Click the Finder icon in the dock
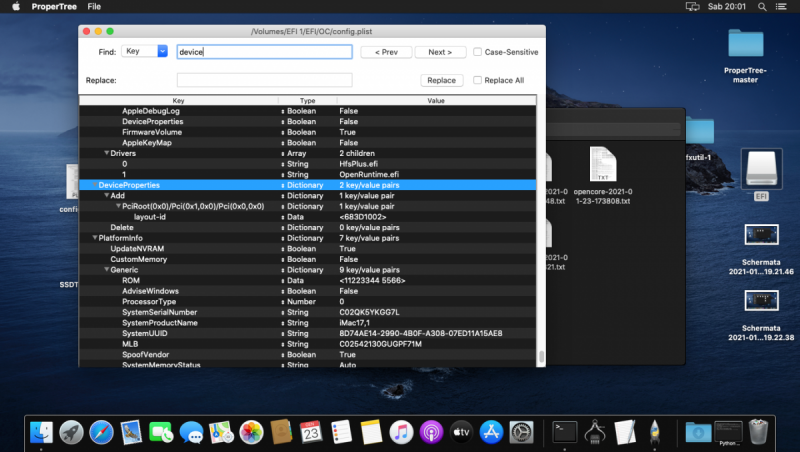The image size is (800, 452). (x=41, y=431)
